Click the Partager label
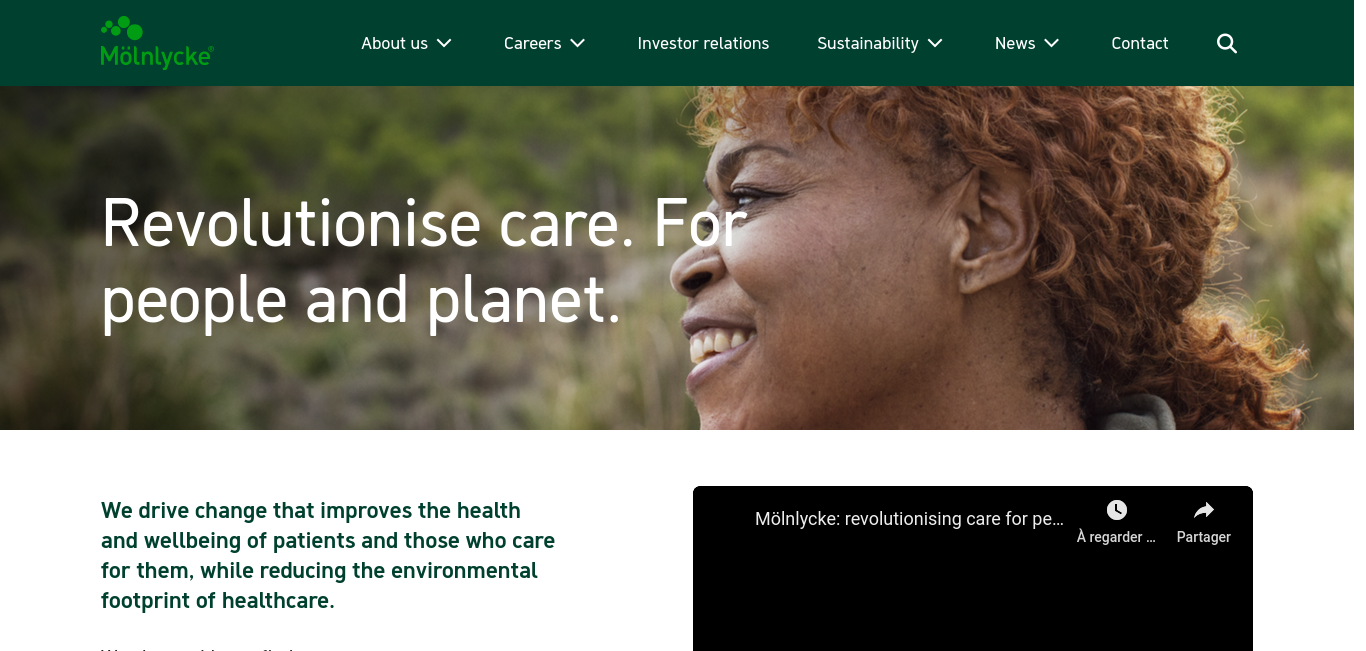The height and width of the screenshot is (651, 1366). click(x=1204, y=537)
